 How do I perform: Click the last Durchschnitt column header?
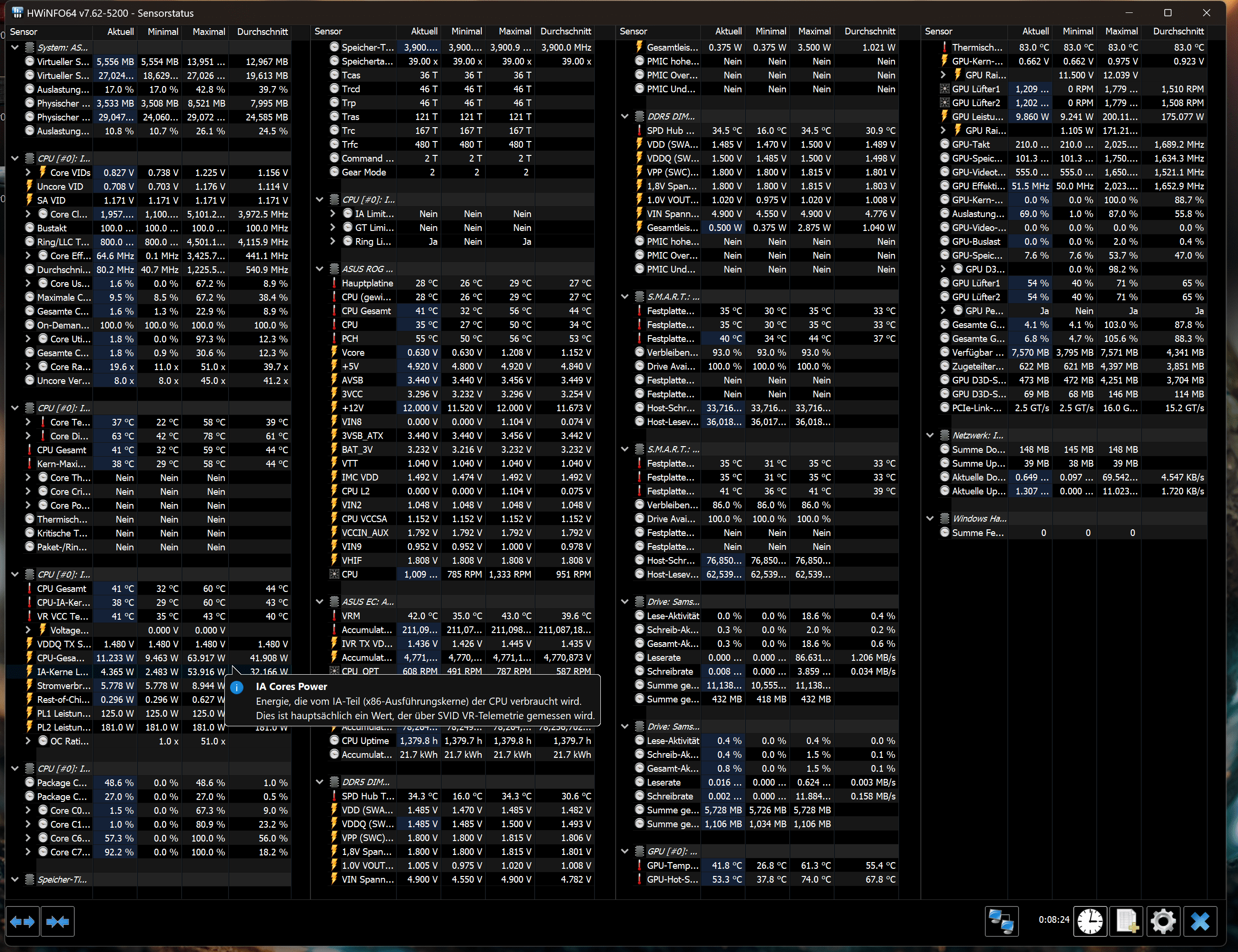coord(1178,32)
